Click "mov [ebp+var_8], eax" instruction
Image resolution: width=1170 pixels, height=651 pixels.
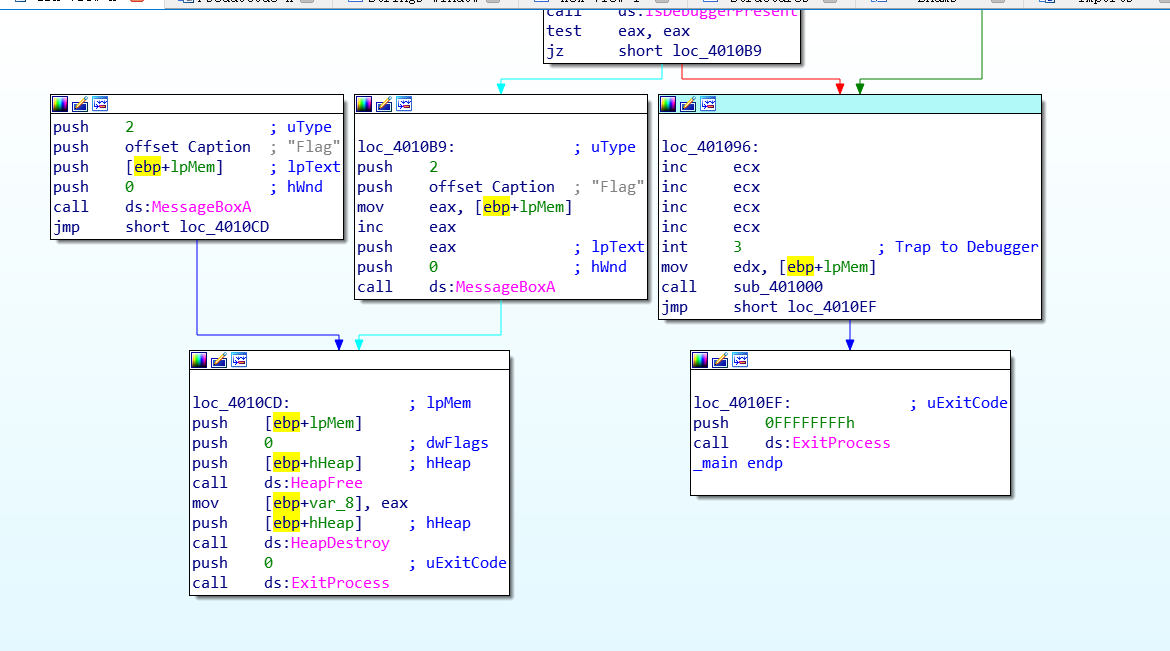300,503
